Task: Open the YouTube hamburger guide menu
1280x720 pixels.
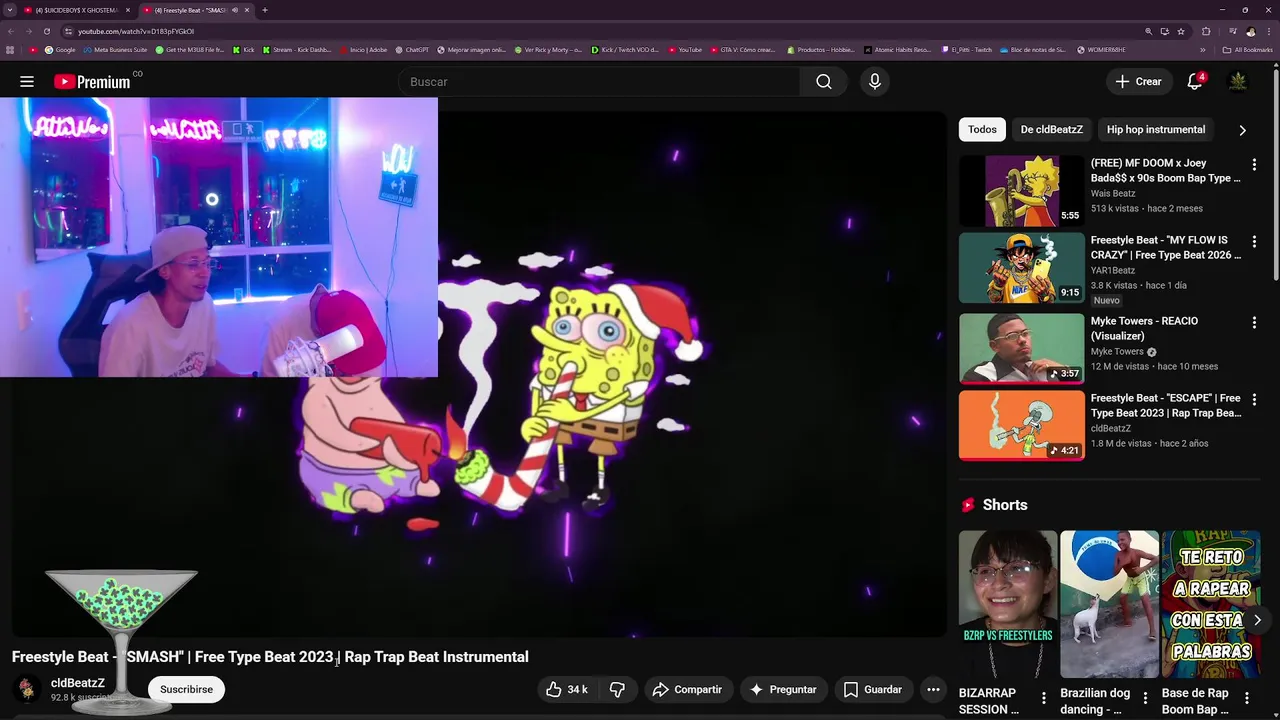Action: 27,82
